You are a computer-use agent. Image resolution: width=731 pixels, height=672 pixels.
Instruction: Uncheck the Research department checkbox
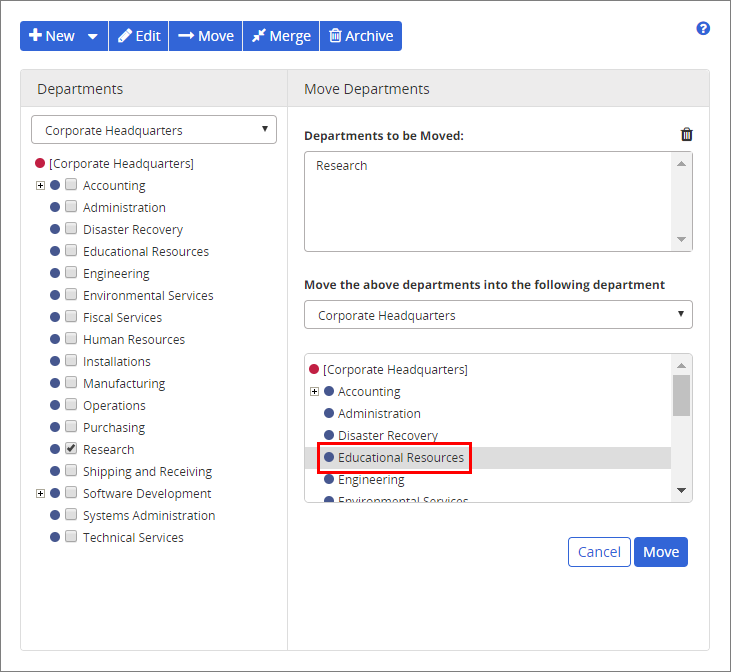(x=71, y=449)
